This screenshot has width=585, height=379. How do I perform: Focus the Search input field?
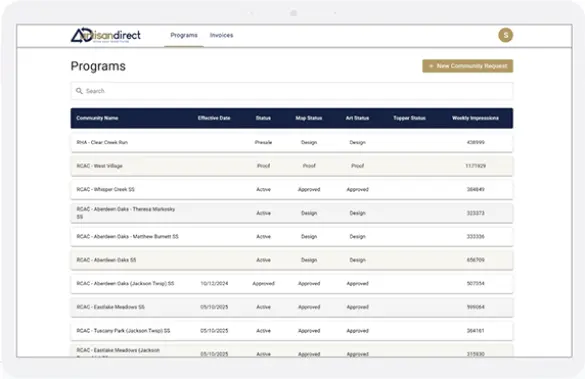click(292, 91)
